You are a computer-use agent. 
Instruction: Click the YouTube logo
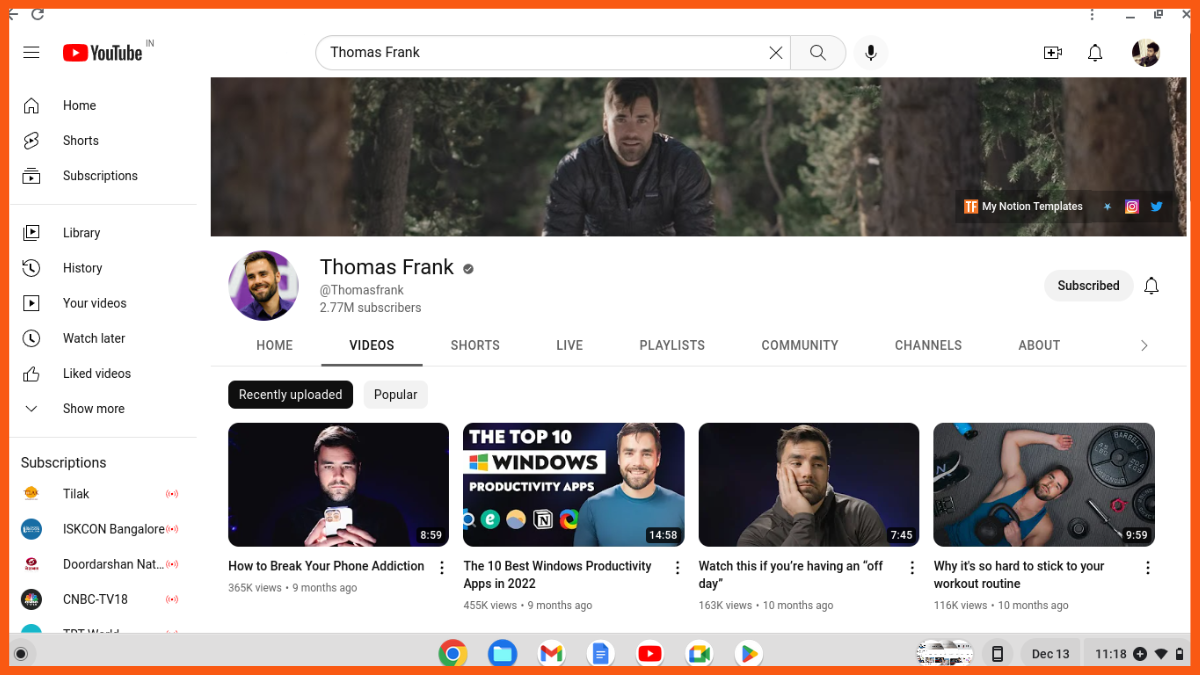tap(103, 52)
